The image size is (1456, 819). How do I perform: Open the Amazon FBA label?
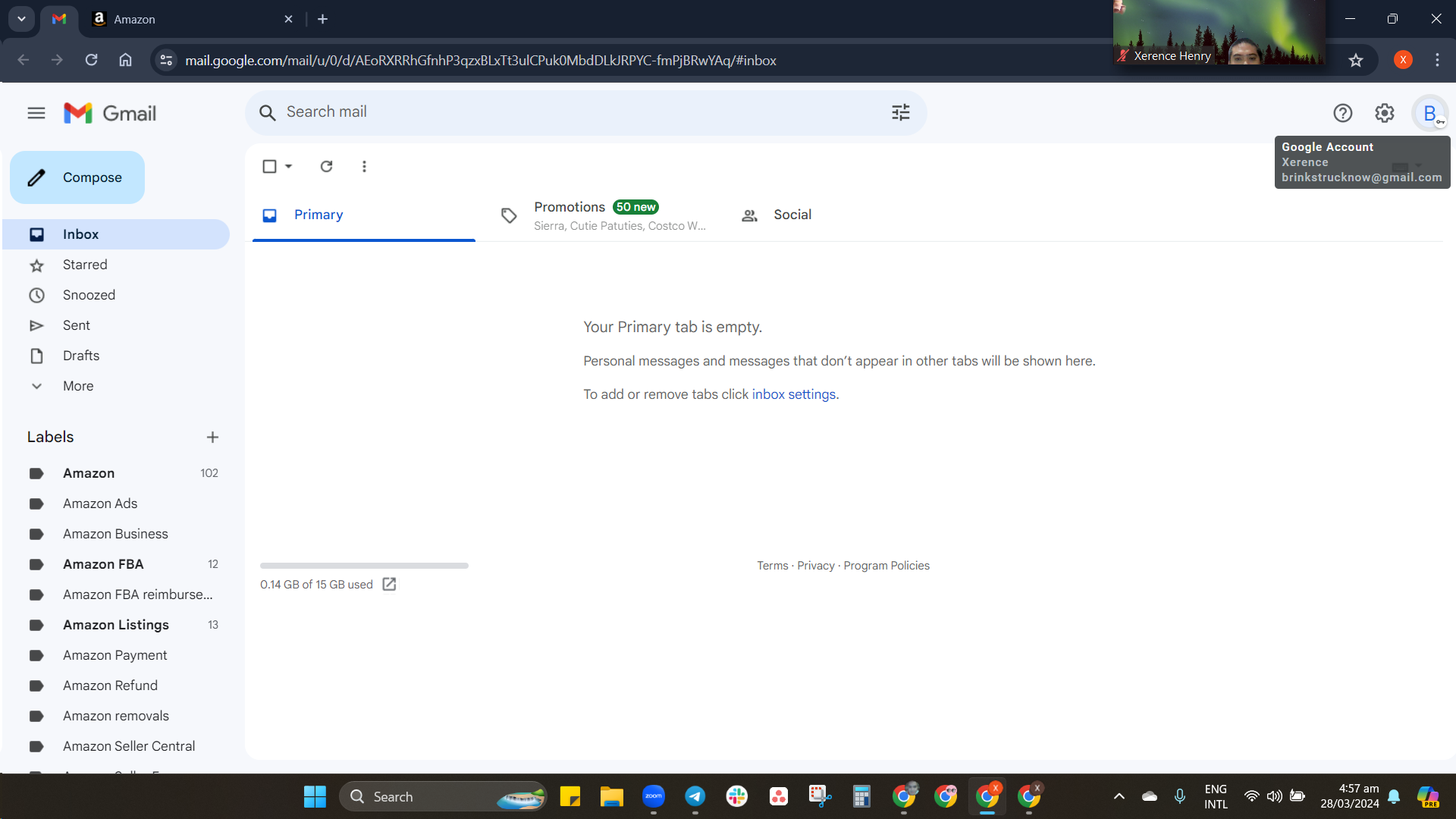tap(116, 564)
